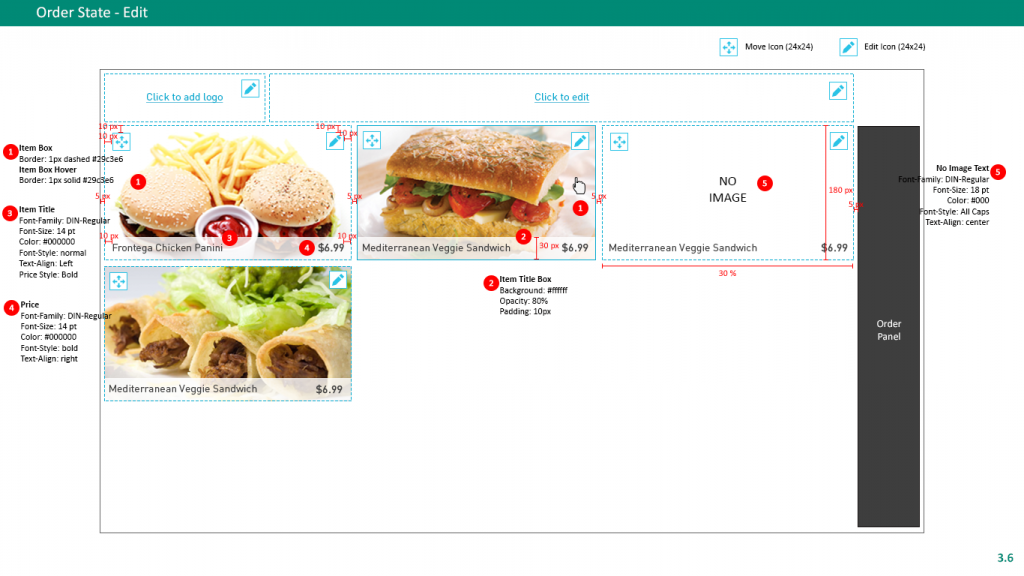
Task: Click the Frontega Chicken Panini title
Action: [x=167, y=247]
